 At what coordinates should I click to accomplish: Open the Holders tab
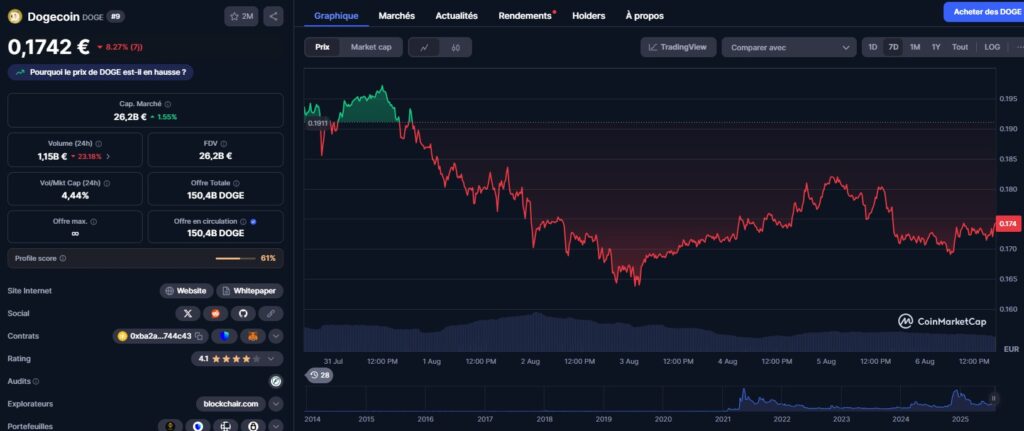(588, 16)
